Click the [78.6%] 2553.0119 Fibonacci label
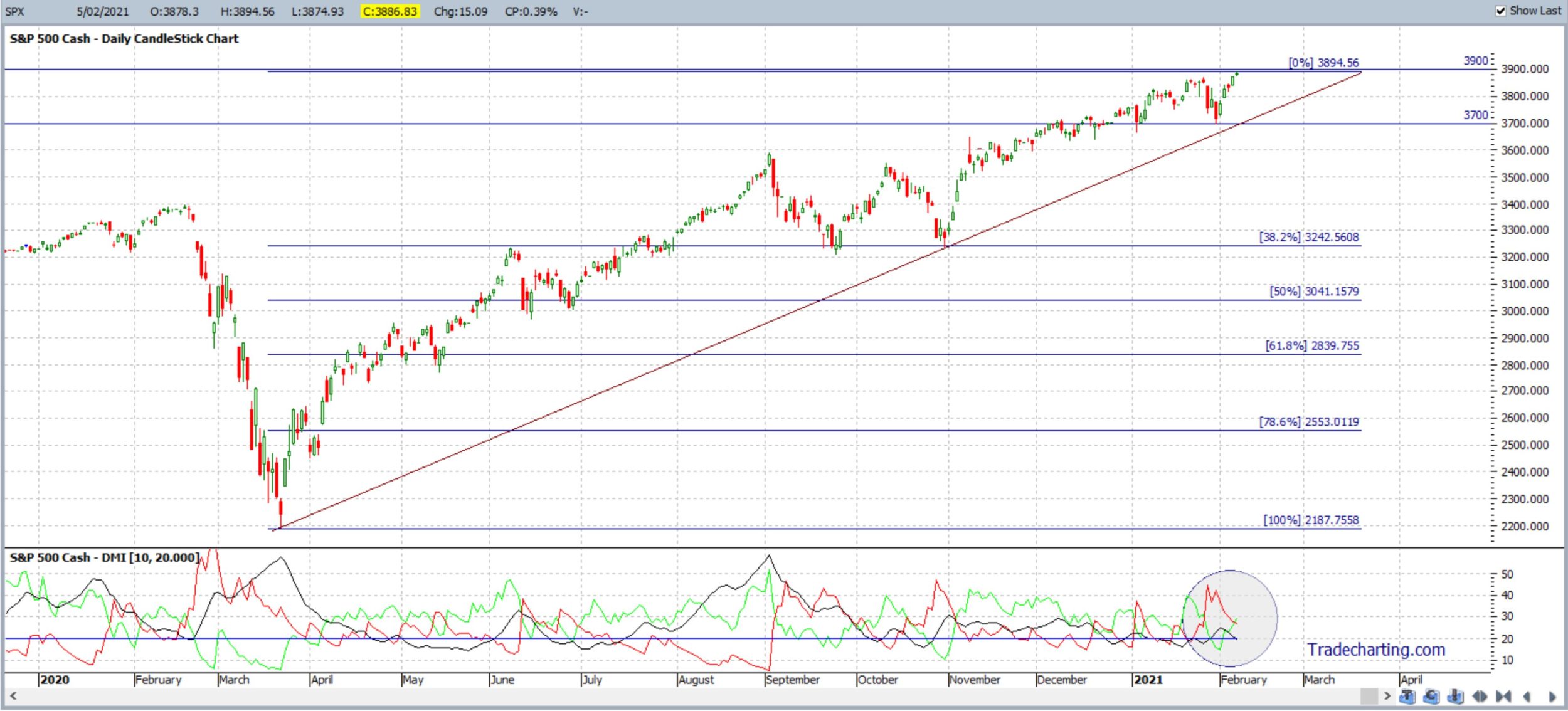 pyautogui.click(x=1309, y=422)
